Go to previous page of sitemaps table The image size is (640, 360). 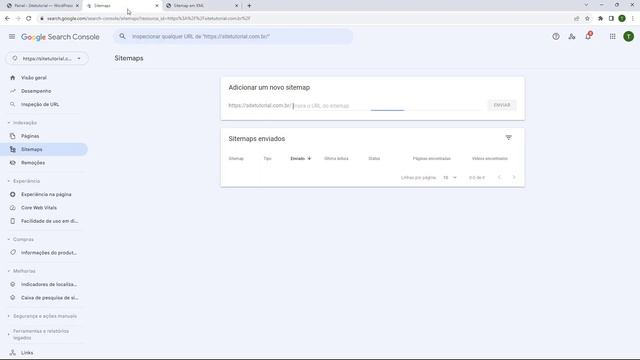[499, 178]
